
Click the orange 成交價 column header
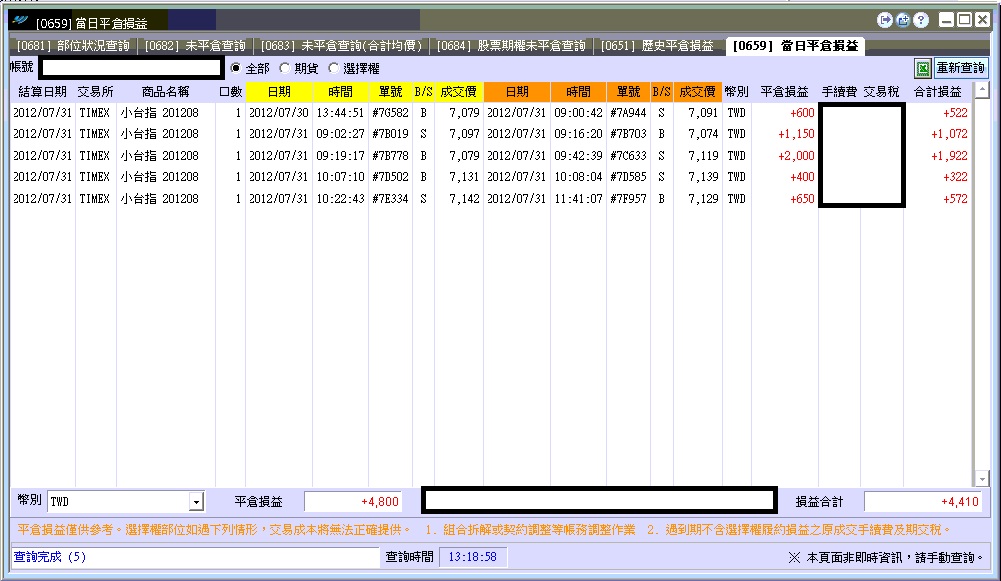[x=697, y=92]
